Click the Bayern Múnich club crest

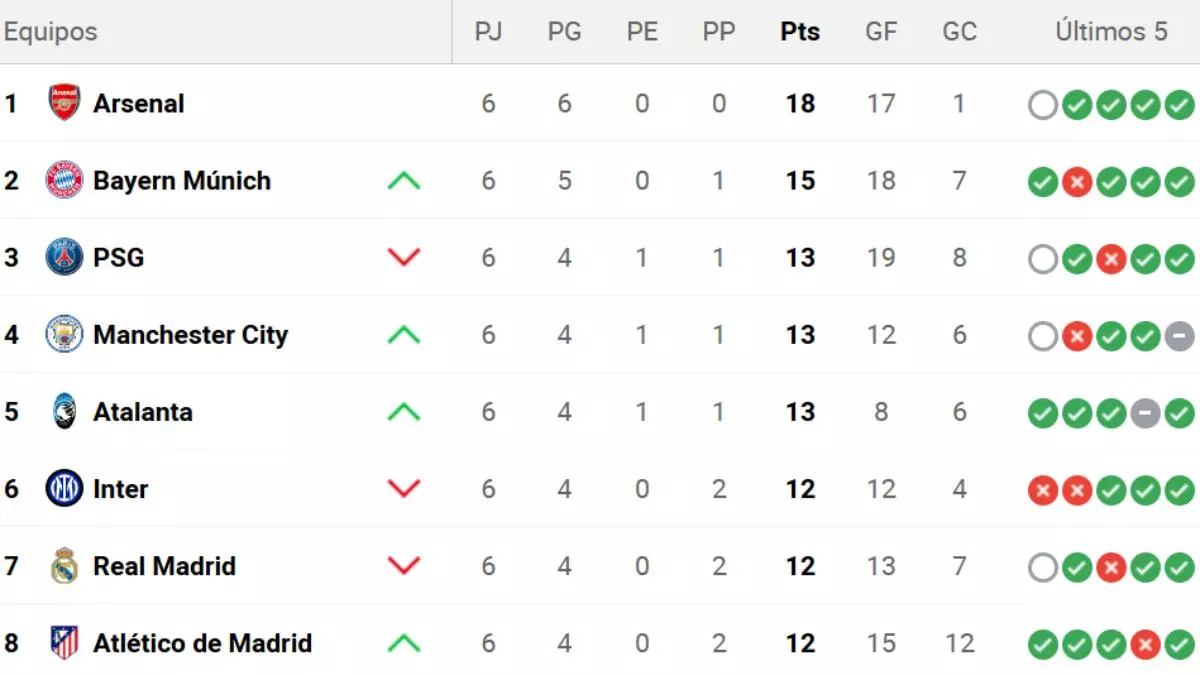point(64,180)
